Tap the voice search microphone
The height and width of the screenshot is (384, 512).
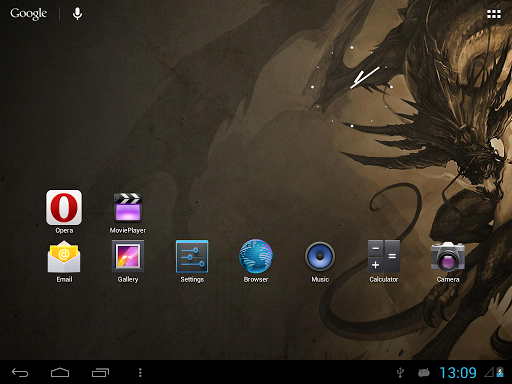point(77,14)
